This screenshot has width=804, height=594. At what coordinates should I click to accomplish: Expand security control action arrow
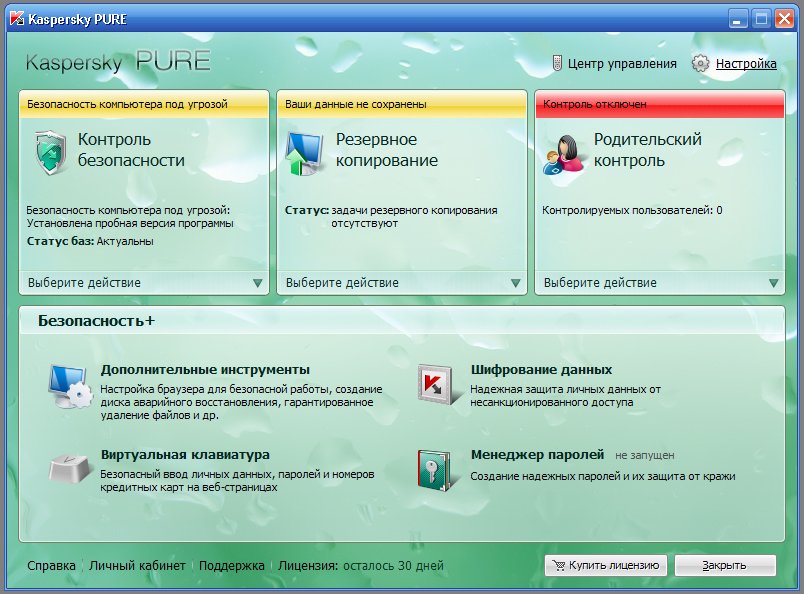[257, 283]
